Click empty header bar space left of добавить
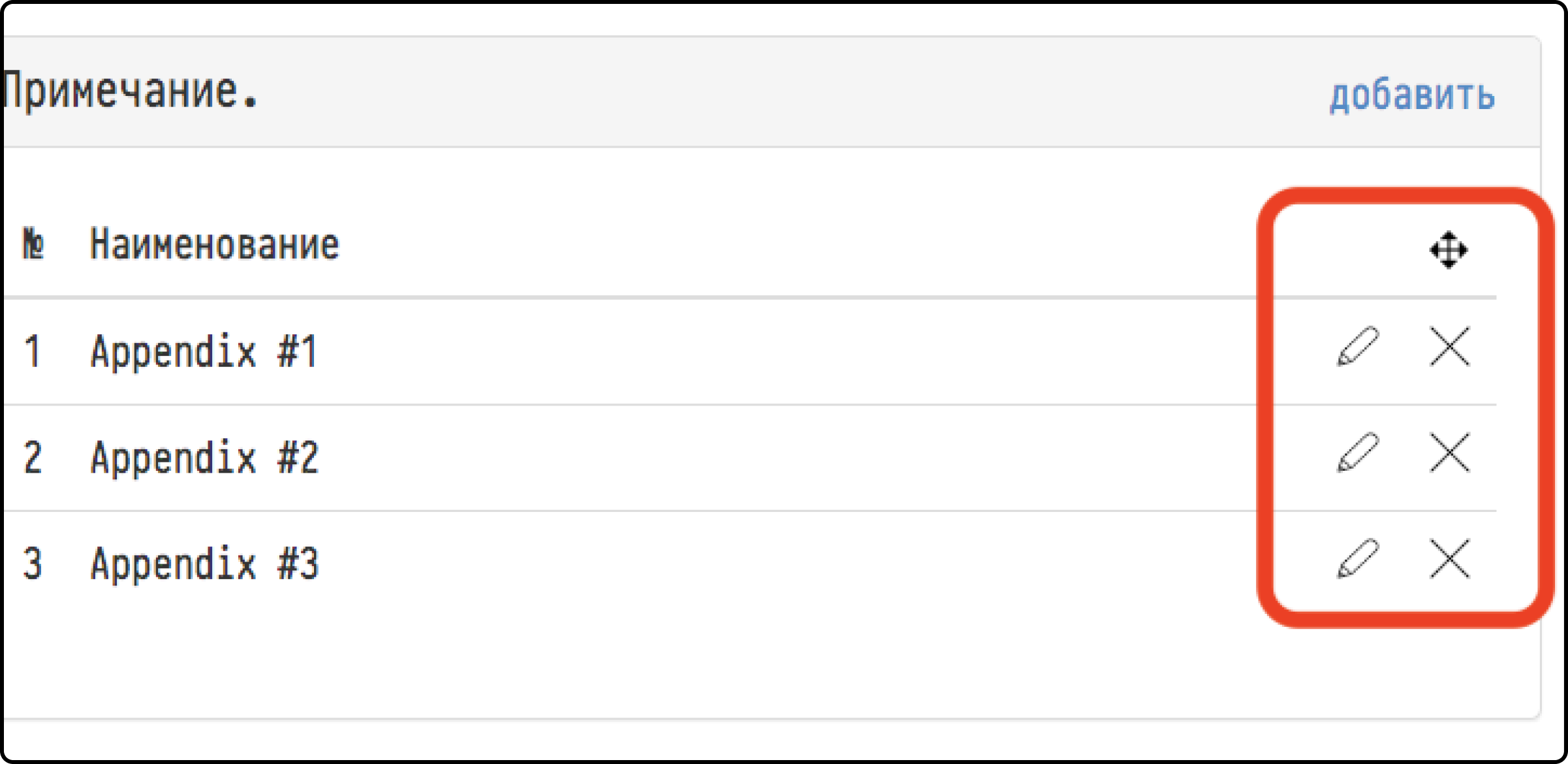 (x=783, y=91)
